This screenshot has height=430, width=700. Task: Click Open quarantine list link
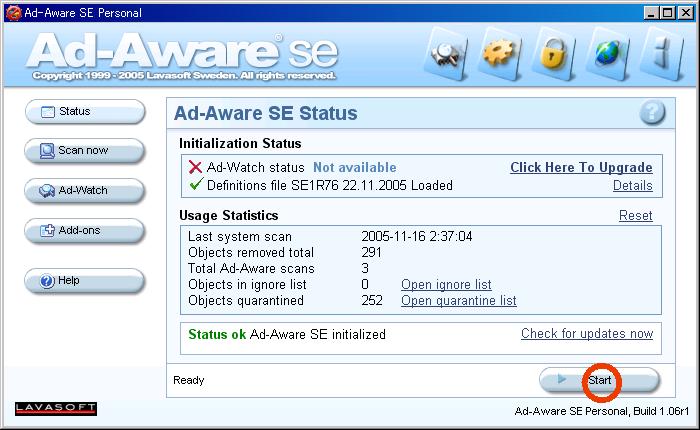[x=458, y=301]
